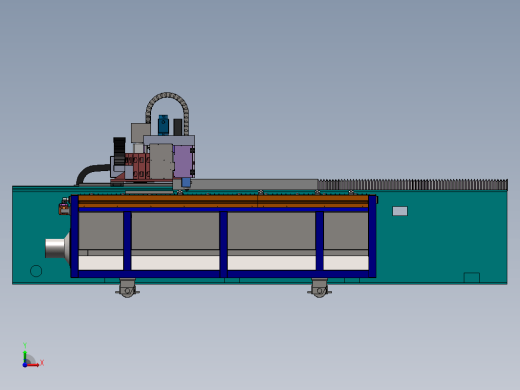Select the green Y axis arrow
This screenshot has width=520, height=390.
point(25,356)
